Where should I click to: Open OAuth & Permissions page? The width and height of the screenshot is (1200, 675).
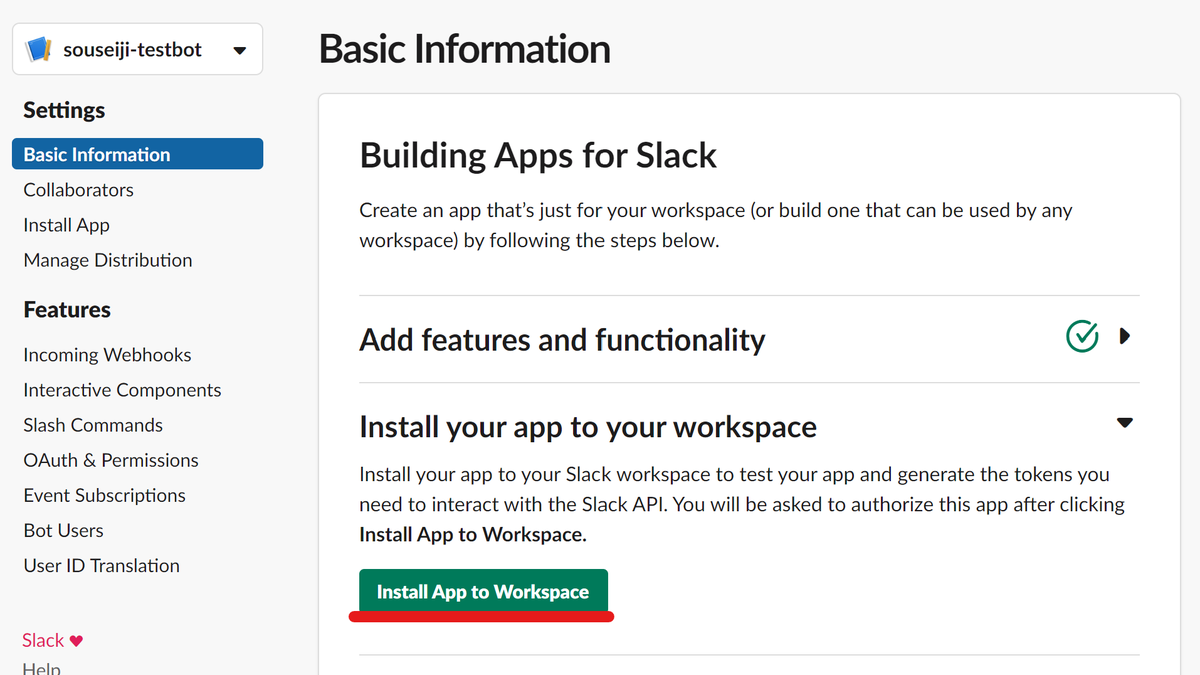[x=111, y=460]
